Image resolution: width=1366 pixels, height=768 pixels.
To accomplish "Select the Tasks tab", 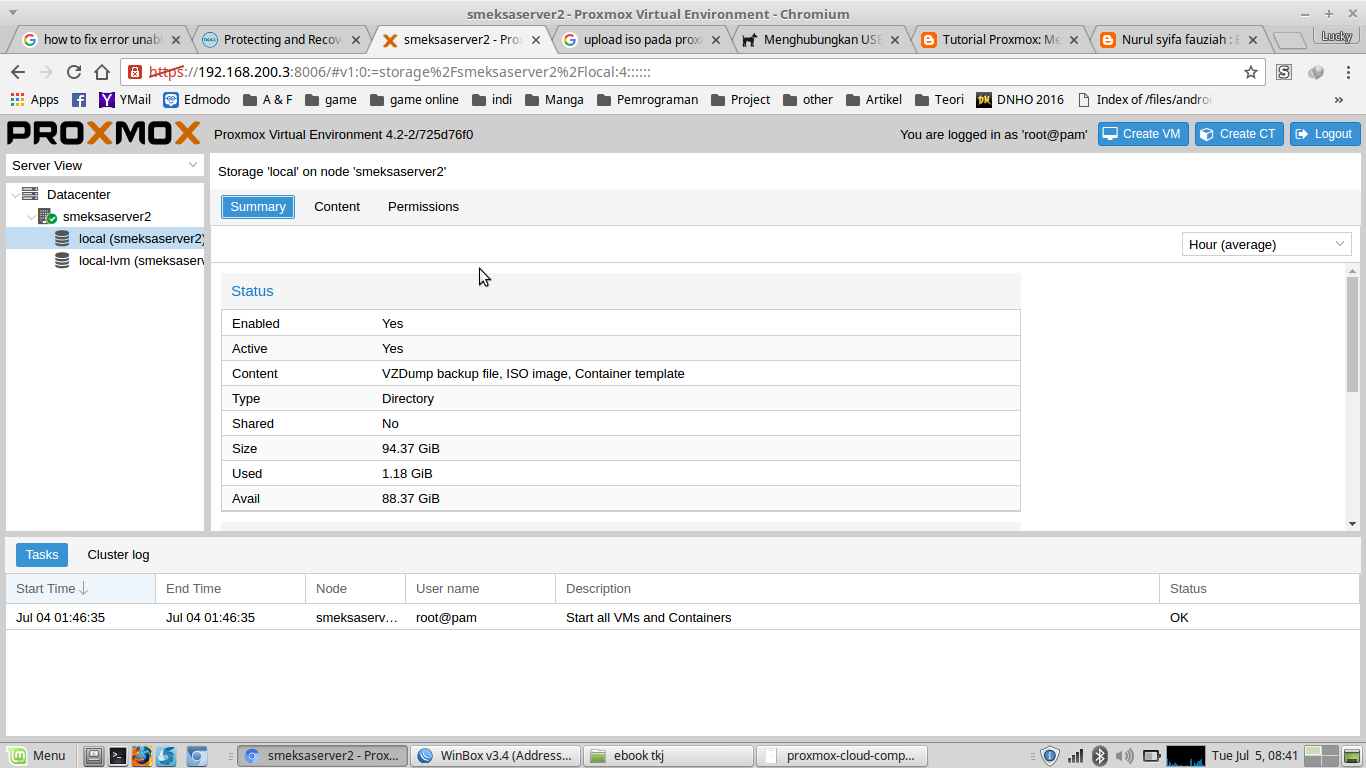I will [x=42, y=554].
